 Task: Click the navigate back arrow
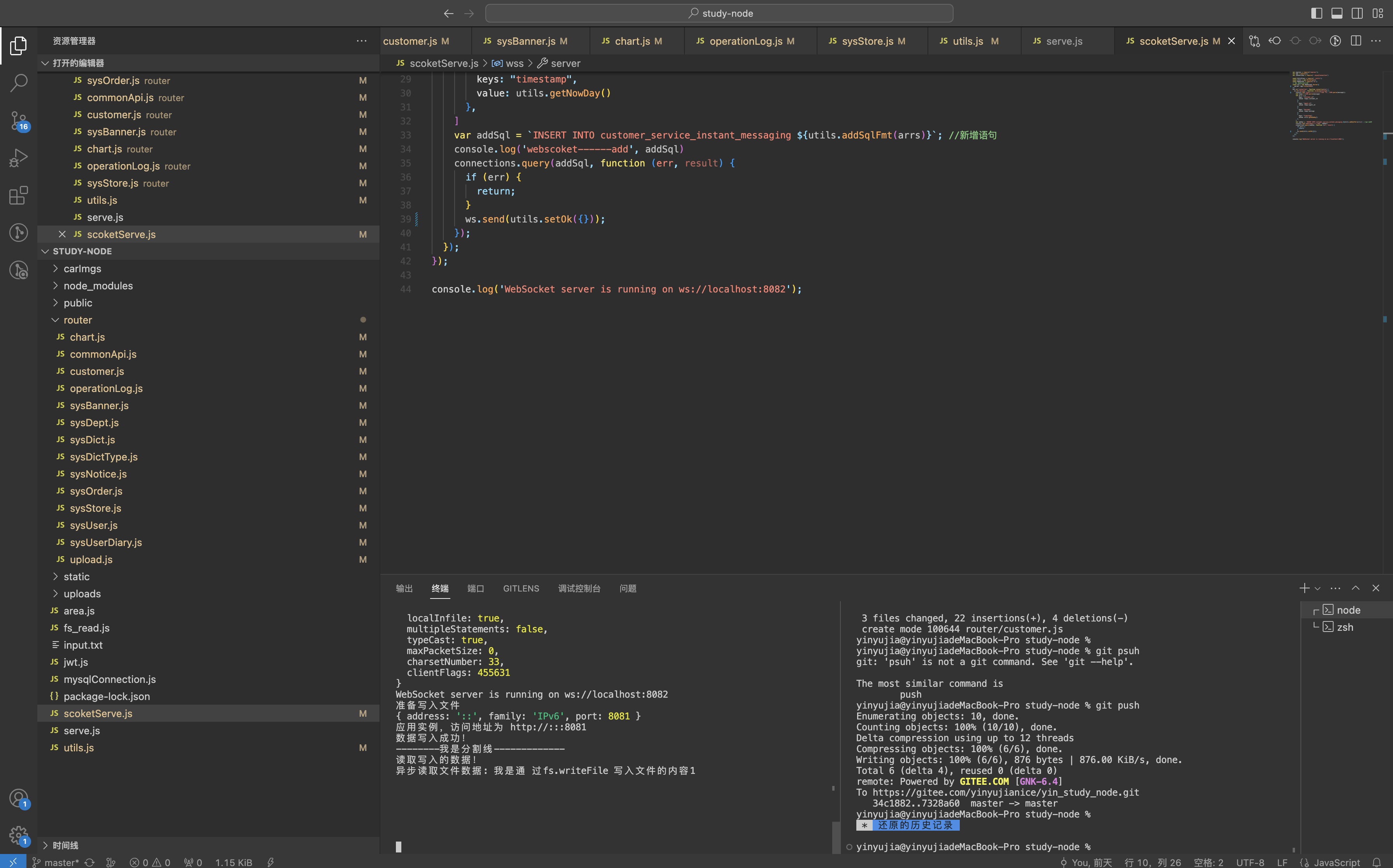click(x=449, y=13)
